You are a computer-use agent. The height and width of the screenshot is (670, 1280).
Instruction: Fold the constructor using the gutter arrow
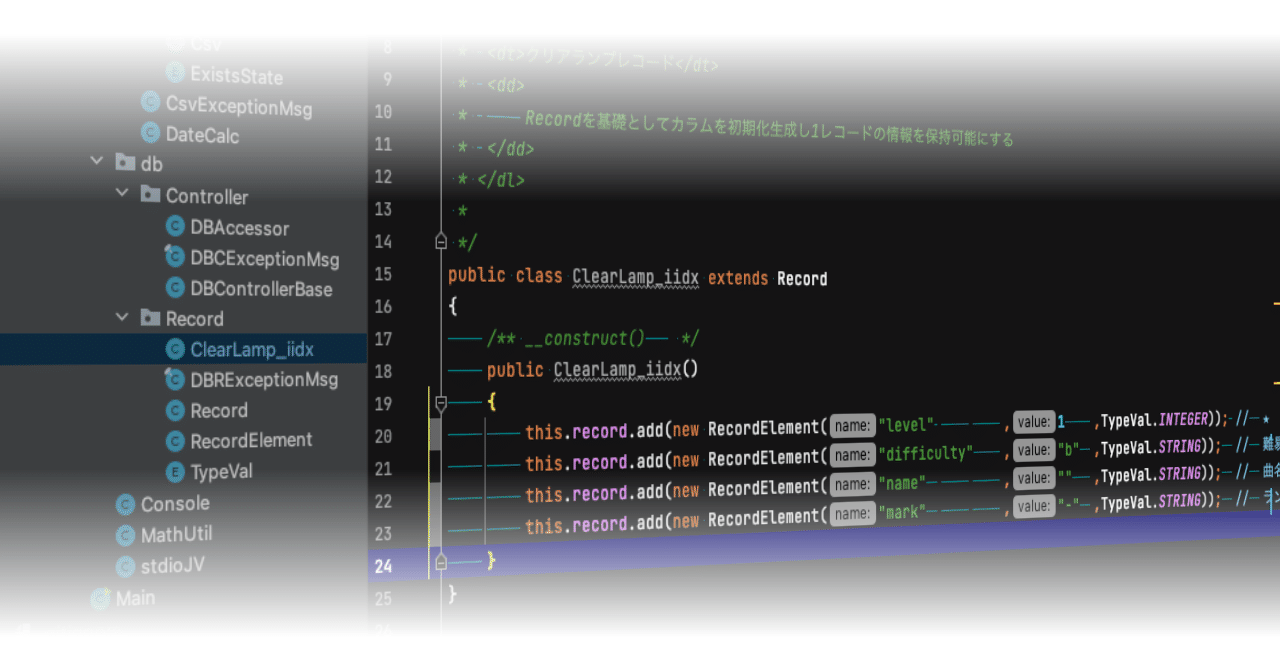click(441, 401)
